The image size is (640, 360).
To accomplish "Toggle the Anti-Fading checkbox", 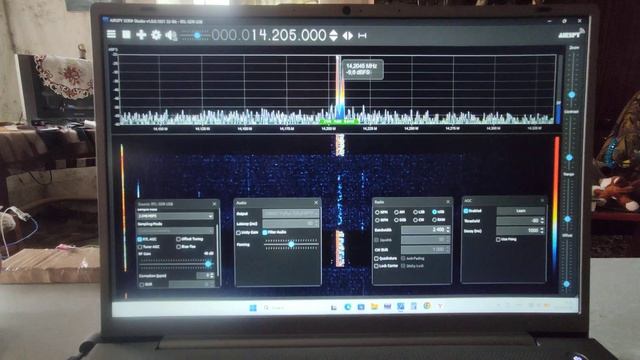I will tap(403, 258).
